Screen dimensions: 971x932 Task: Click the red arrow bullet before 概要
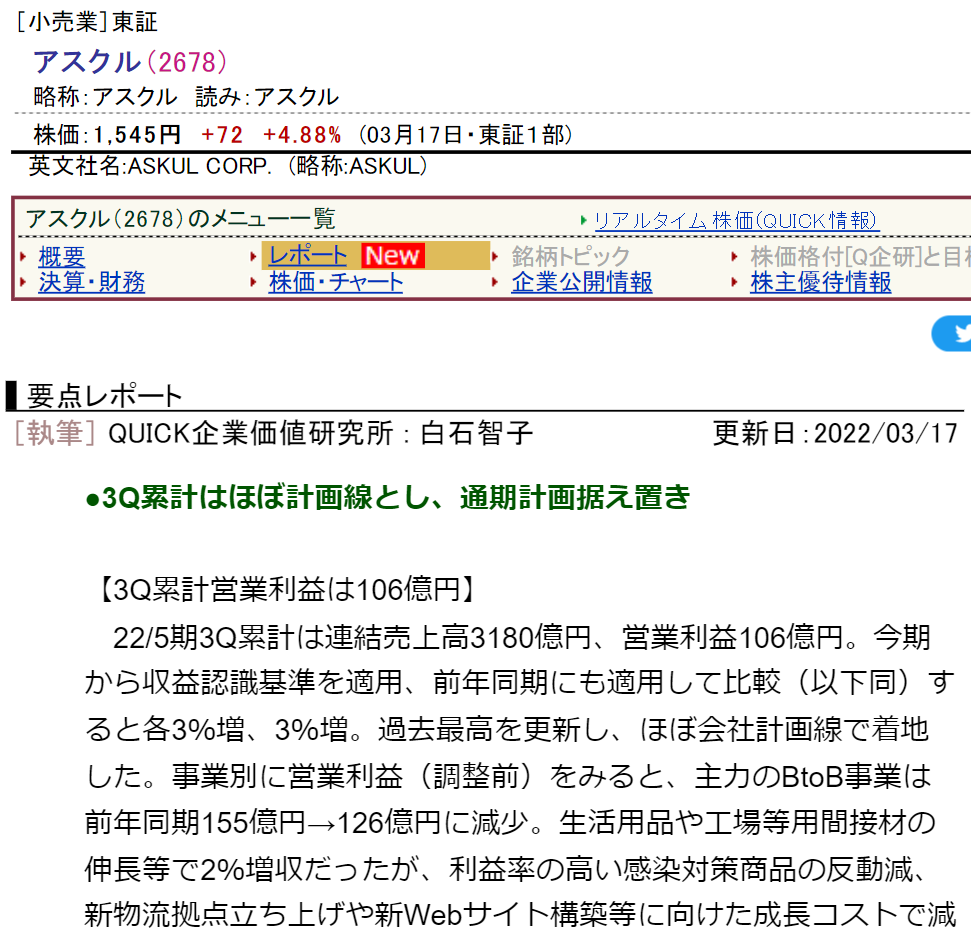(x=24, y=256)
